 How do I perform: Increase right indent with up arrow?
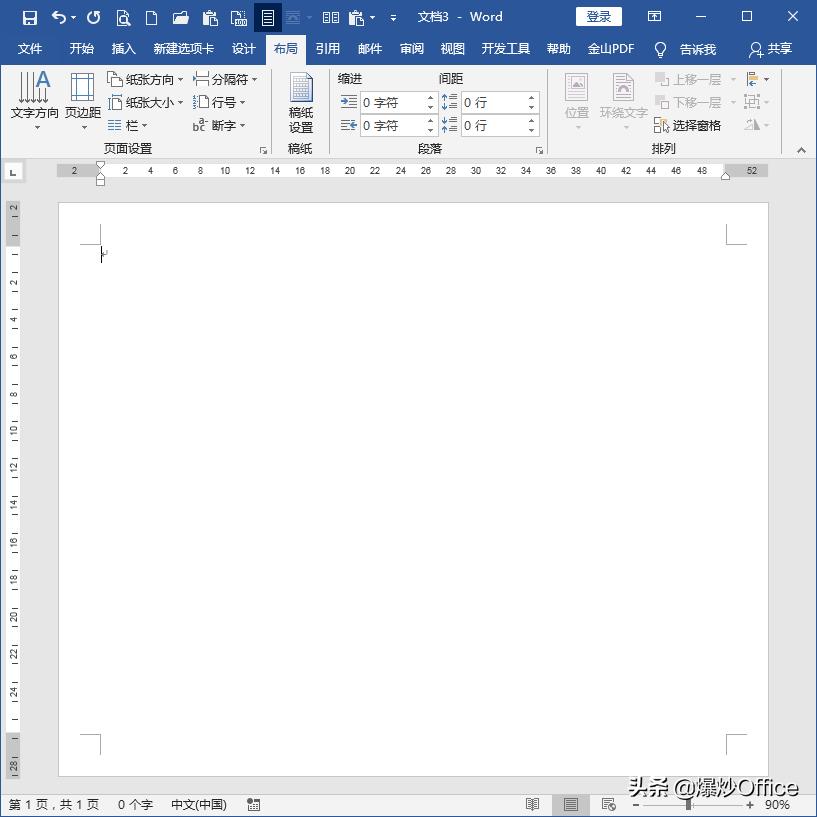coord(430,120)
